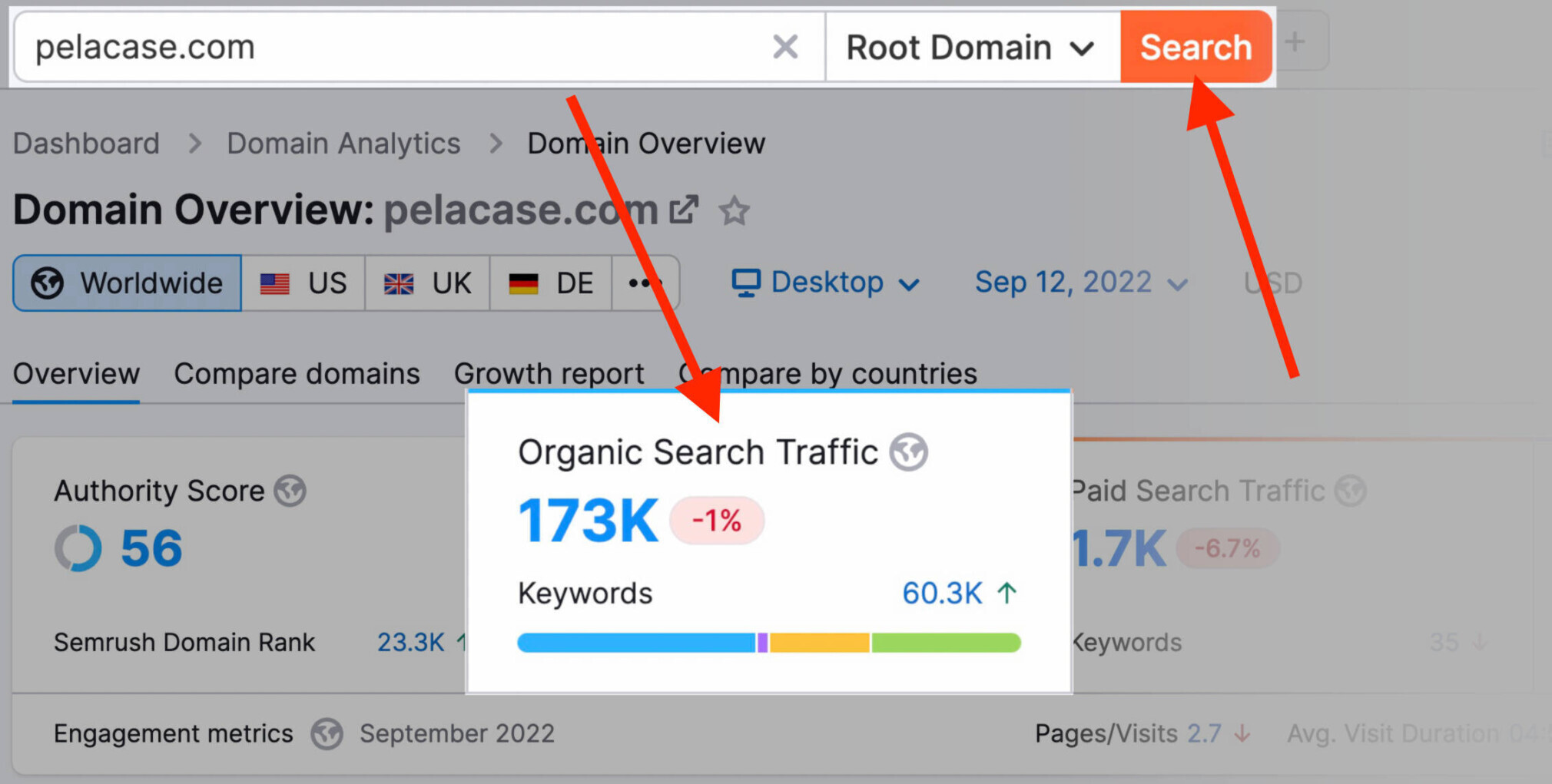1552x784 pixels.
Task: Switch to Compare domains tab
Action: [x=297, y=374]
